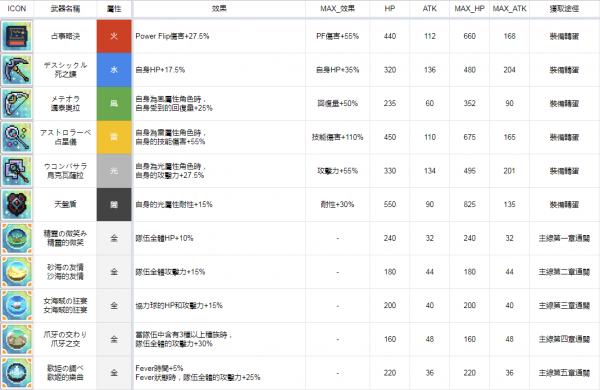Click the effect 隊伍全體攻擊力+15%
This screenshot has height=390, width=600.
170,272
